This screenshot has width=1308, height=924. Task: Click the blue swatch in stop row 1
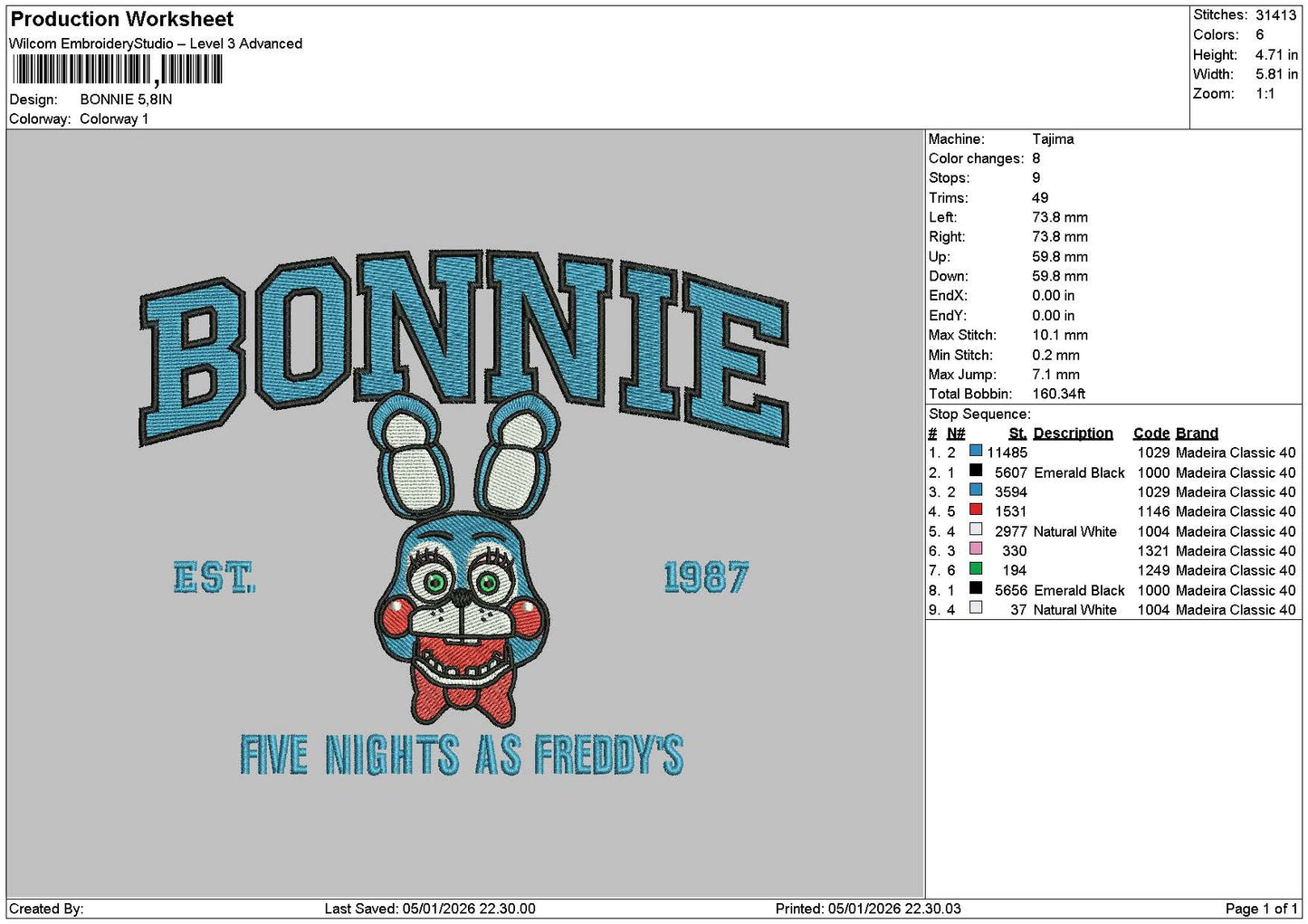(x=976, y=451)
